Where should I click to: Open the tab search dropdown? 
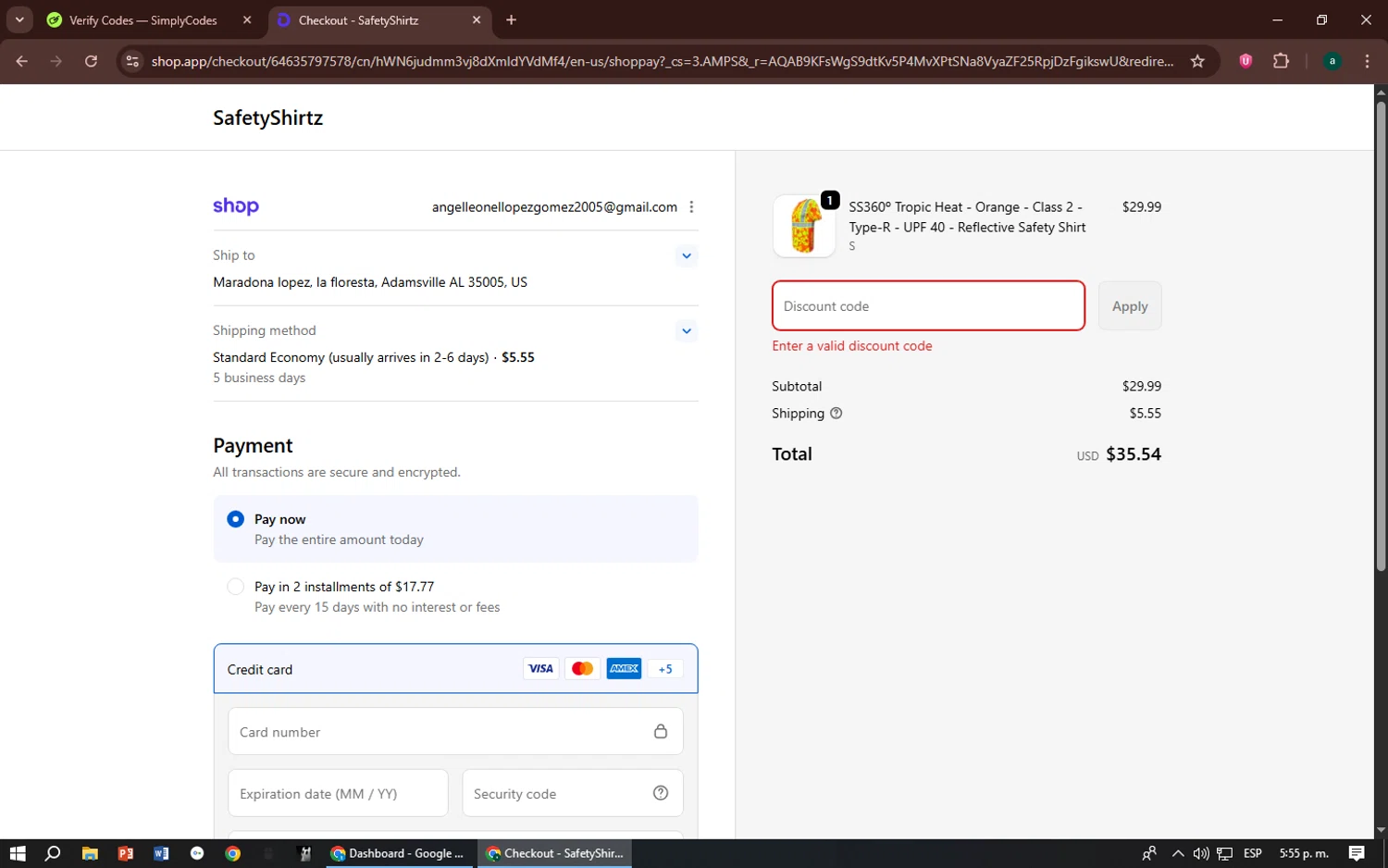coord(19,19)
